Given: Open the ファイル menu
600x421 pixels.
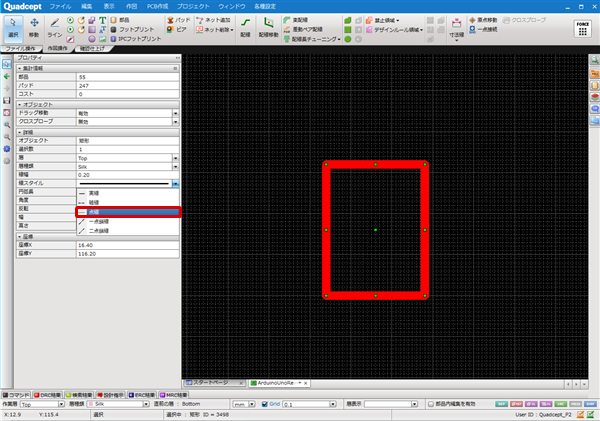Looking at the screenshot, I should coord(61,5).
